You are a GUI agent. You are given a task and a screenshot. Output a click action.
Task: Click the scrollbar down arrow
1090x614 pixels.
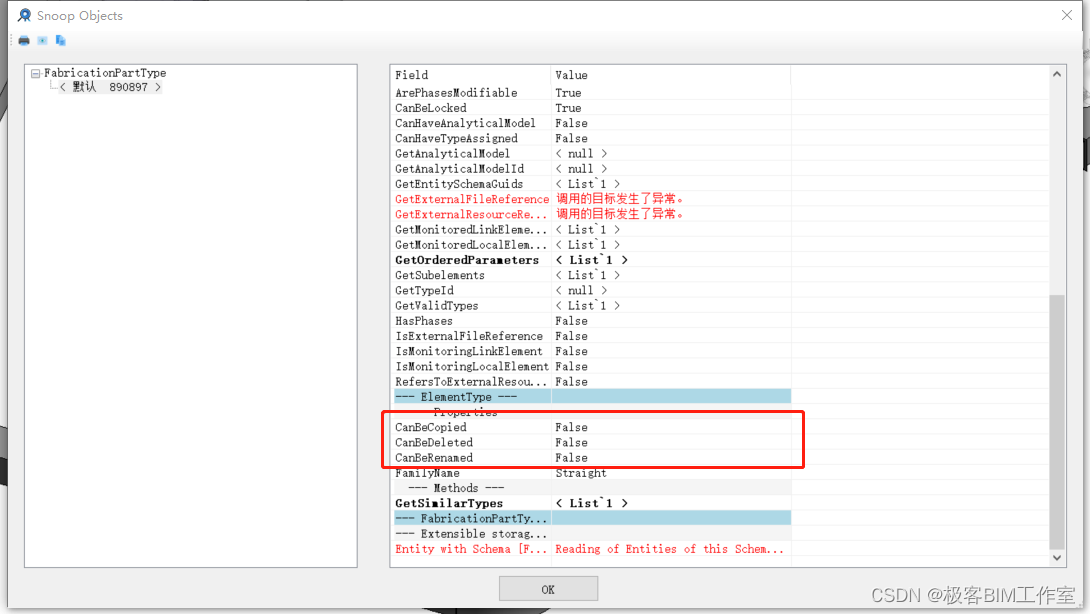(x=1055, y=557)
